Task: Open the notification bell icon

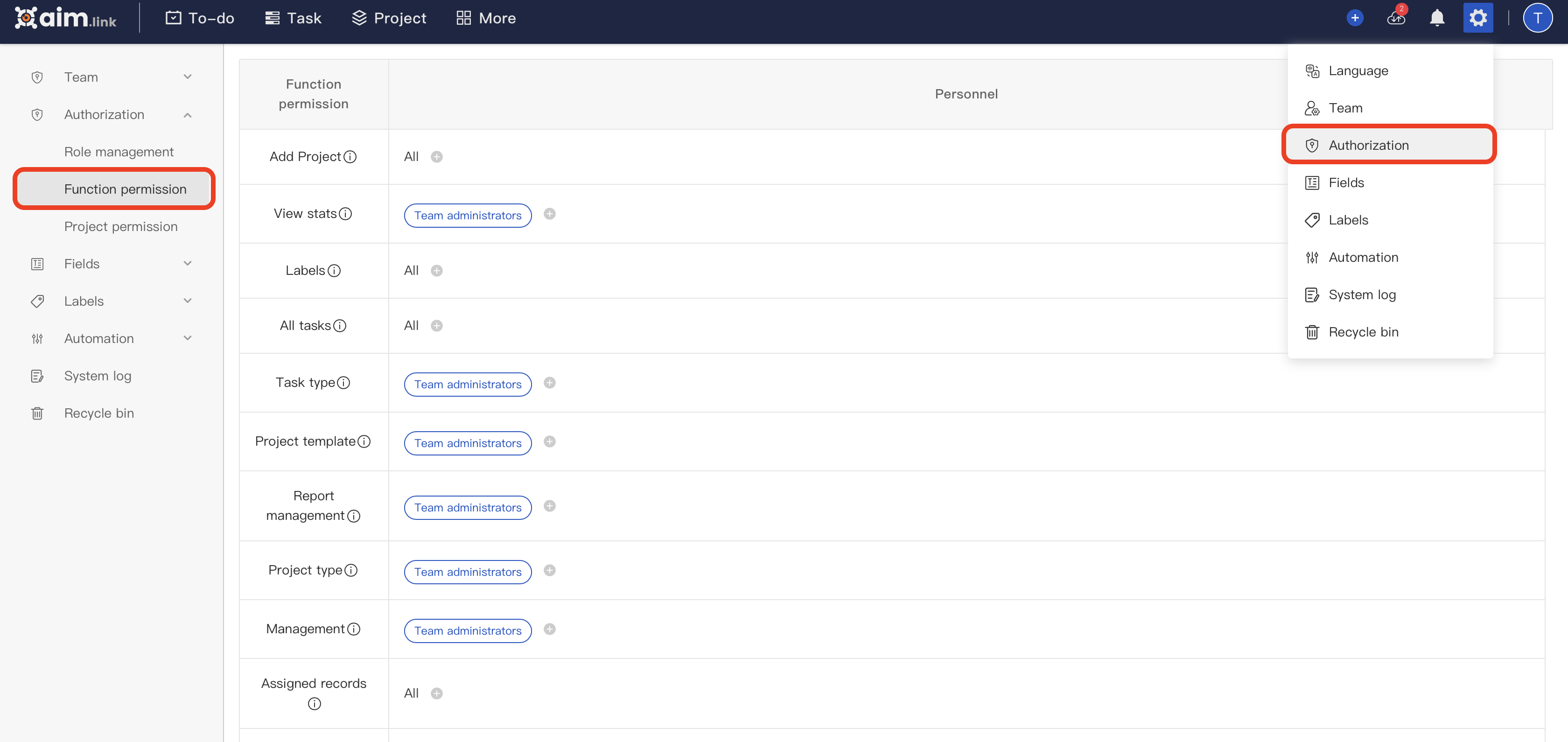Action: (1436, 18)
